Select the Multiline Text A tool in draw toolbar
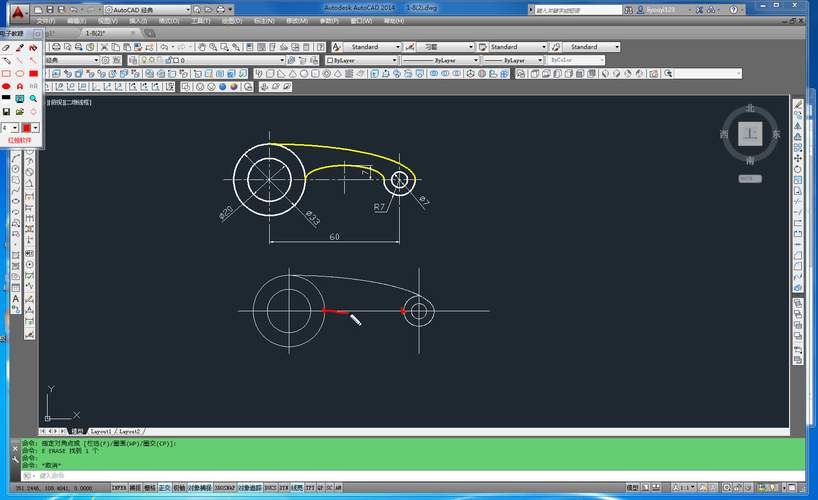818x500 pixels. pos(16,299)
